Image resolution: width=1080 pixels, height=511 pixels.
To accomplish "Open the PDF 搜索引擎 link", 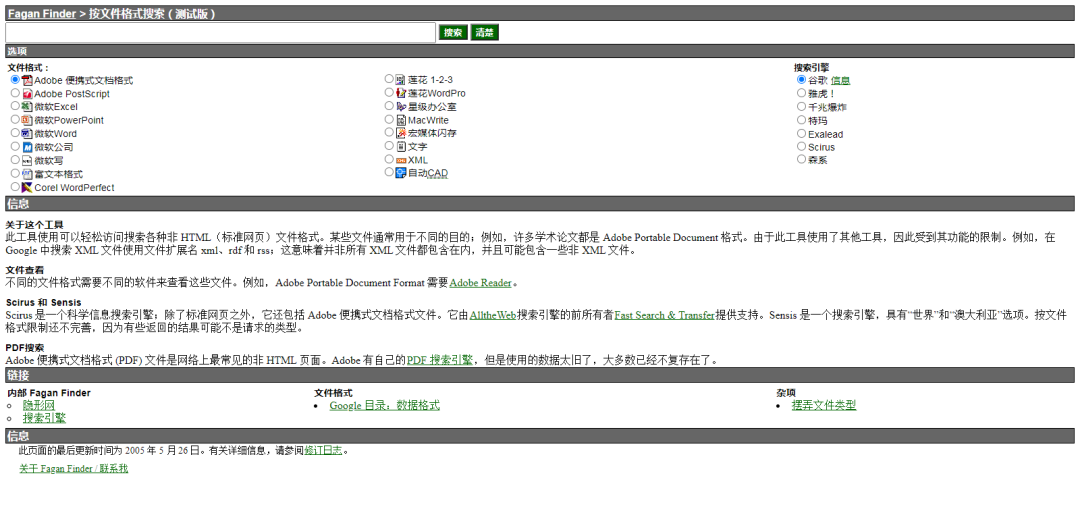I will tap(440, 359).
